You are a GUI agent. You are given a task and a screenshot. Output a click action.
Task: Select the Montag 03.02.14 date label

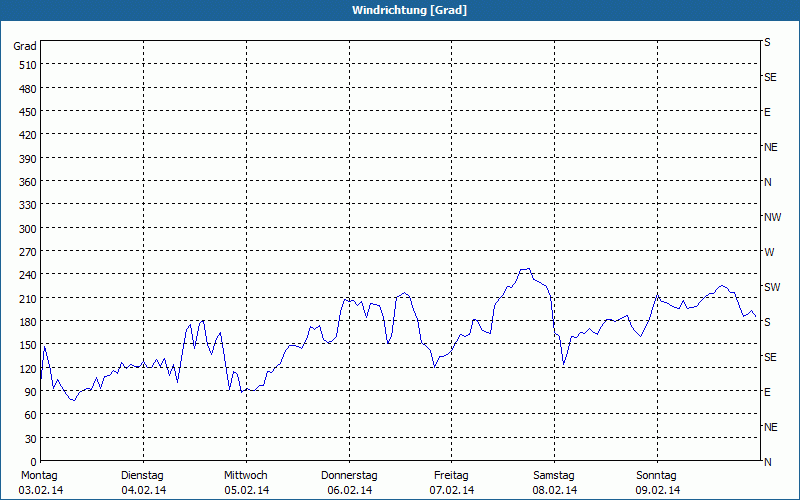40,483
